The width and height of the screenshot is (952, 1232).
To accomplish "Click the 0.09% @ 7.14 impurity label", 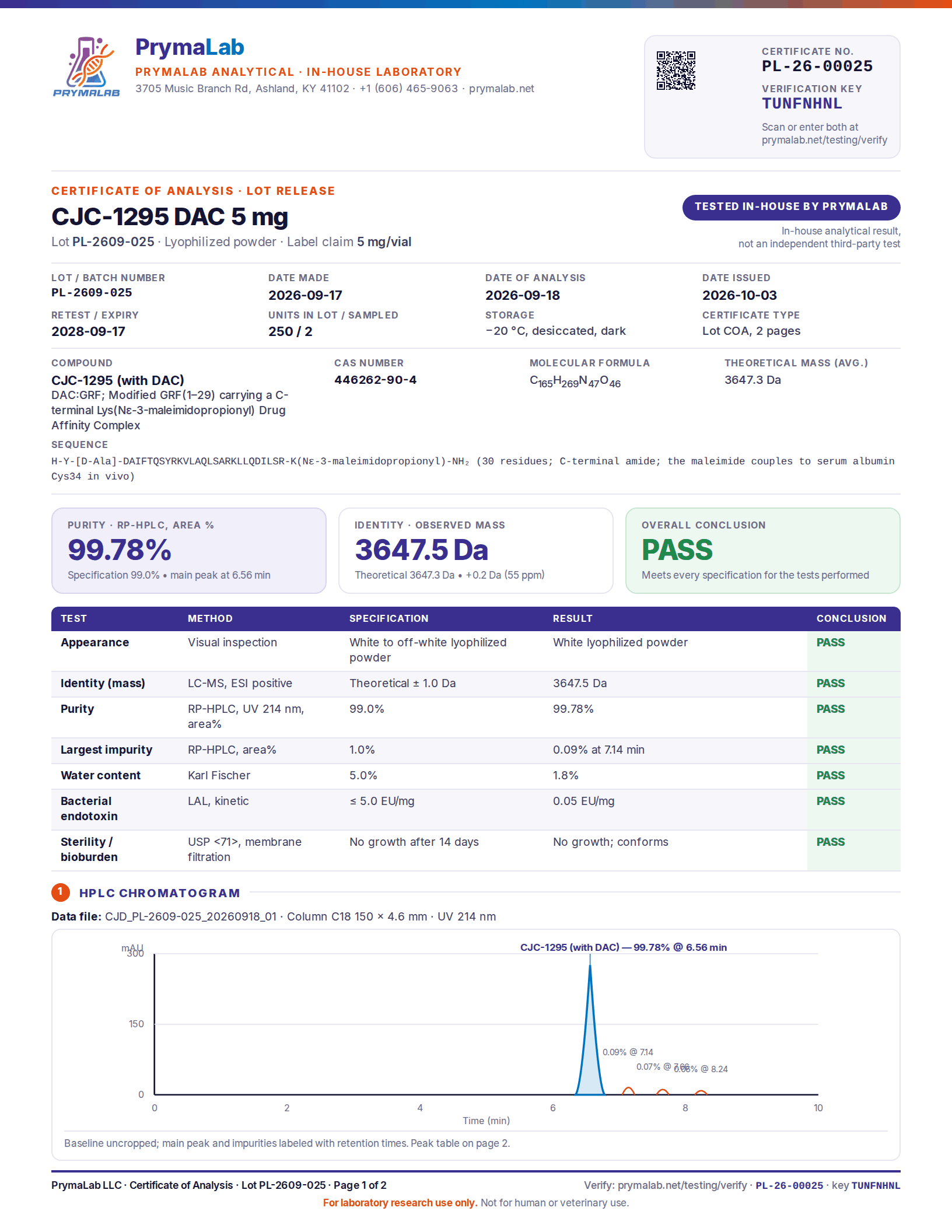I will click(628, 1052).
